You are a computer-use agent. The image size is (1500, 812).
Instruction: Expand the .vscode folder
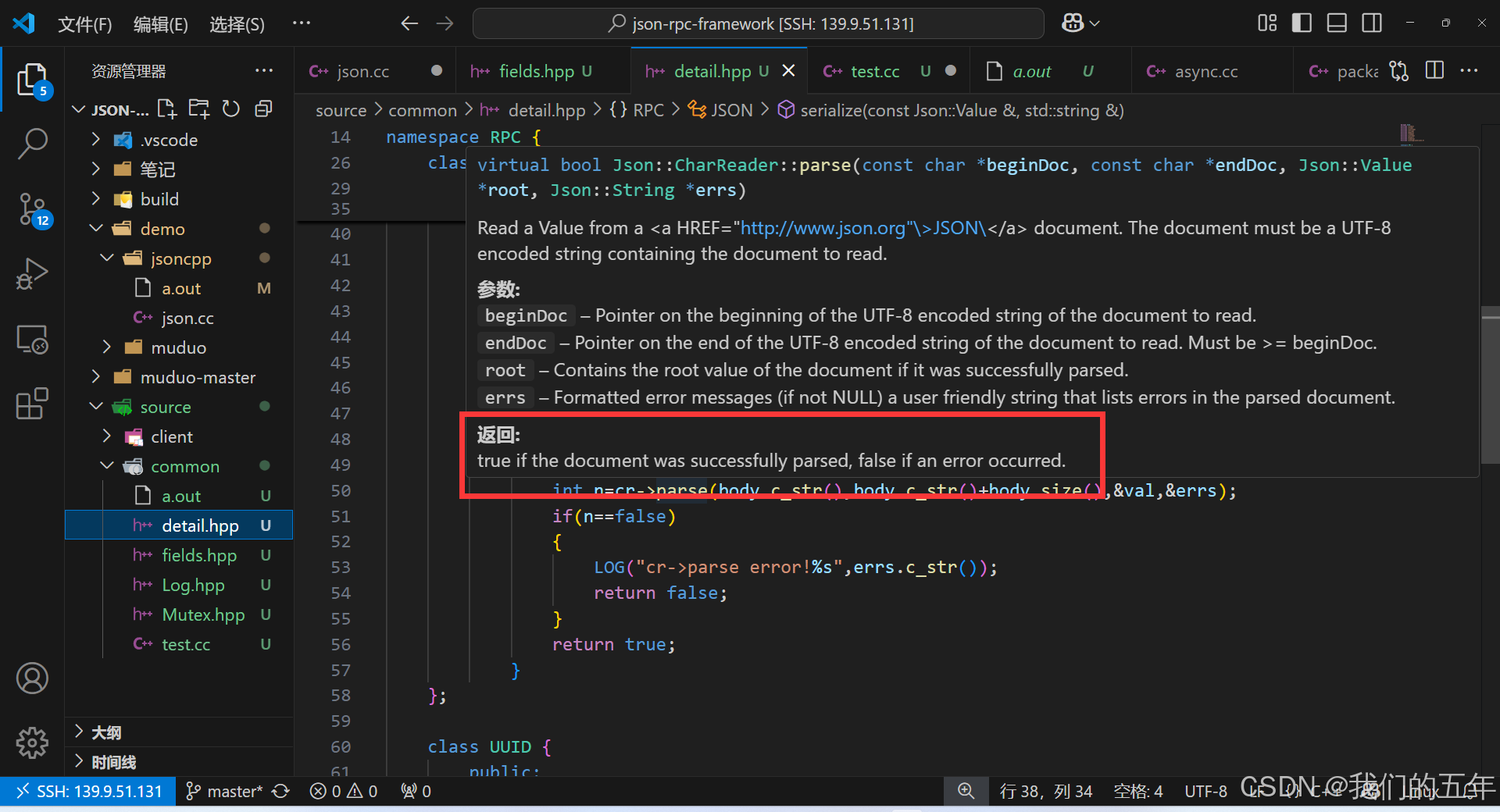(x=178, y=140)
